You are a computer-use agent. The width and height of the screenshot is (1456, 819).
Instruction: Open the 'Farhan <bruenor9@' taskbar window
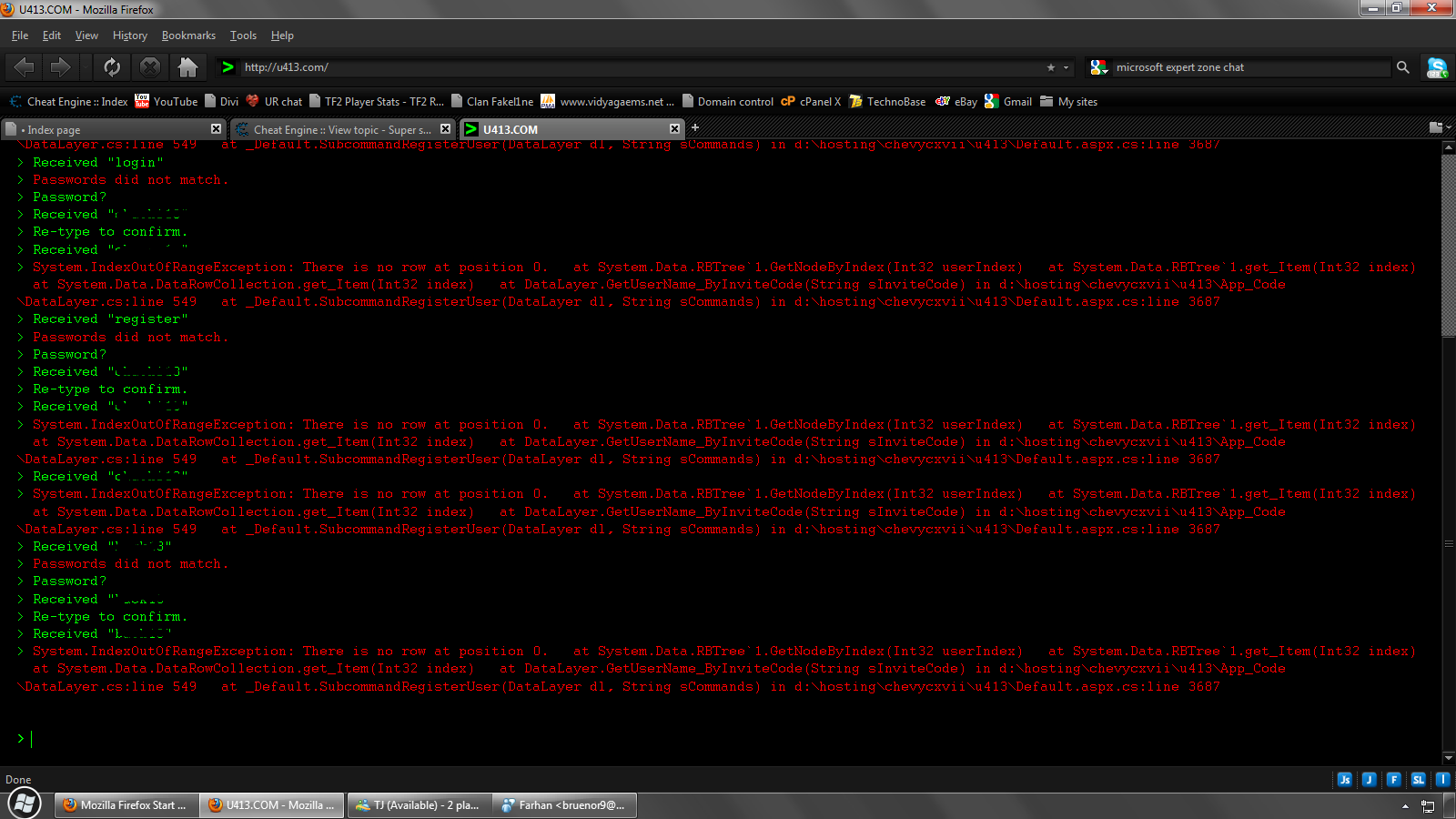(x=564, y=805)
